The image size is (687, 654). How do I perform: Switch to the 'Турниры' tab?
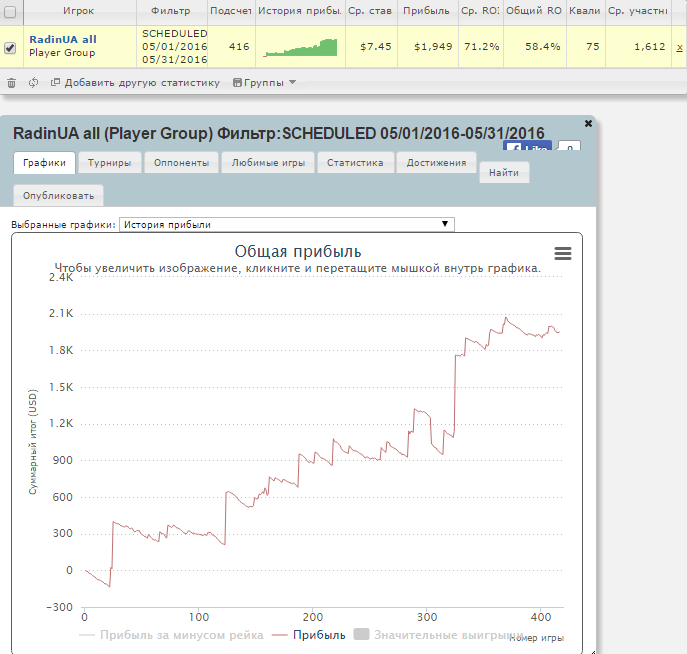(110, 163)
